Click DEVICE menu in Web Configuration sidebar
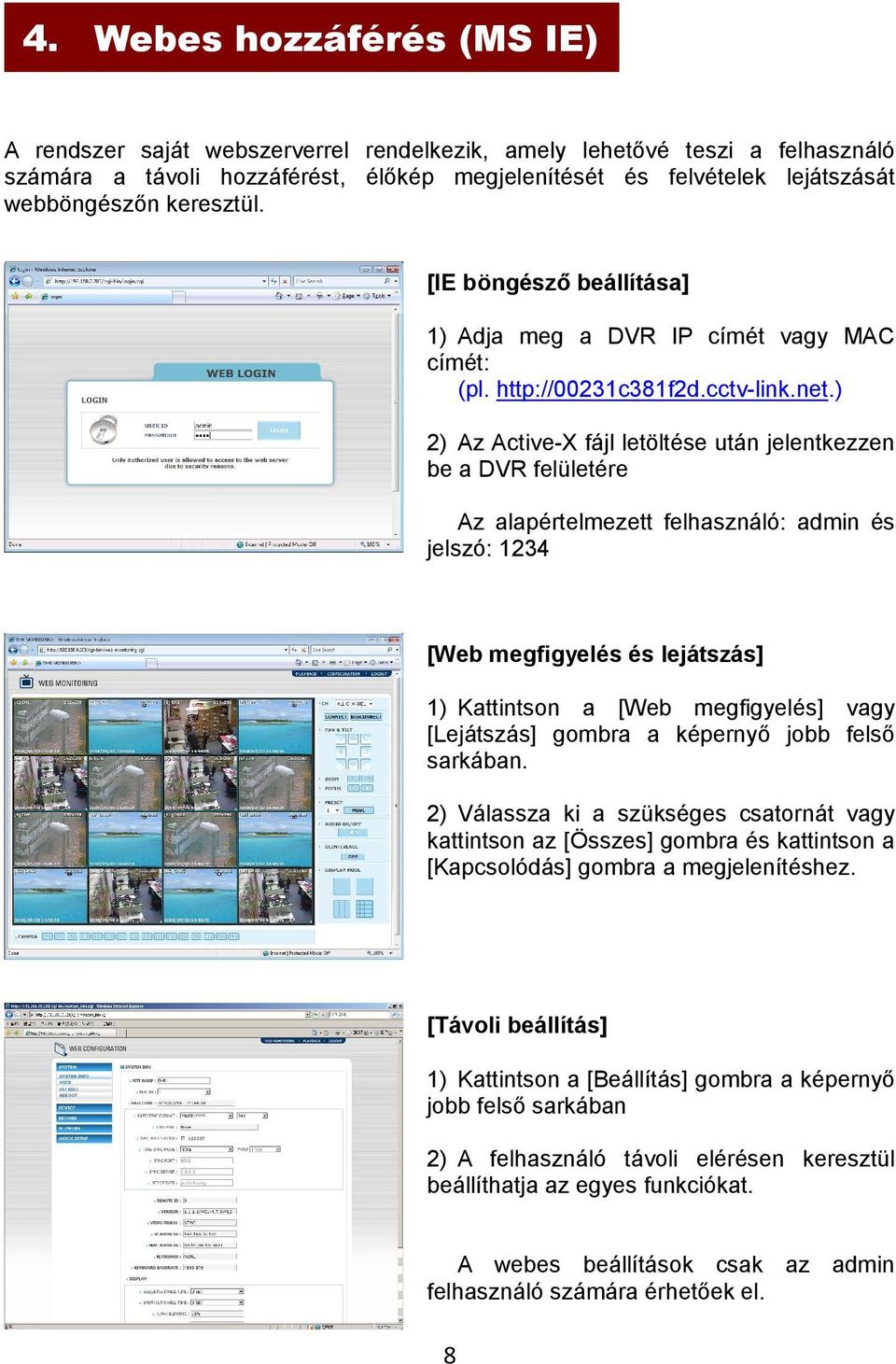 (x=84, y=1107)
